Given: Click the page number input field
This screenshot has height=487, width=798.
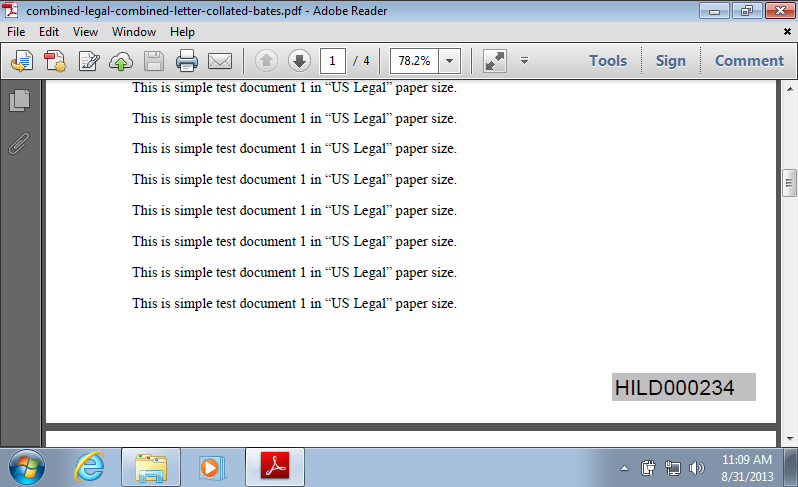Looking at the screenshot, I should [x=333, y=61].
